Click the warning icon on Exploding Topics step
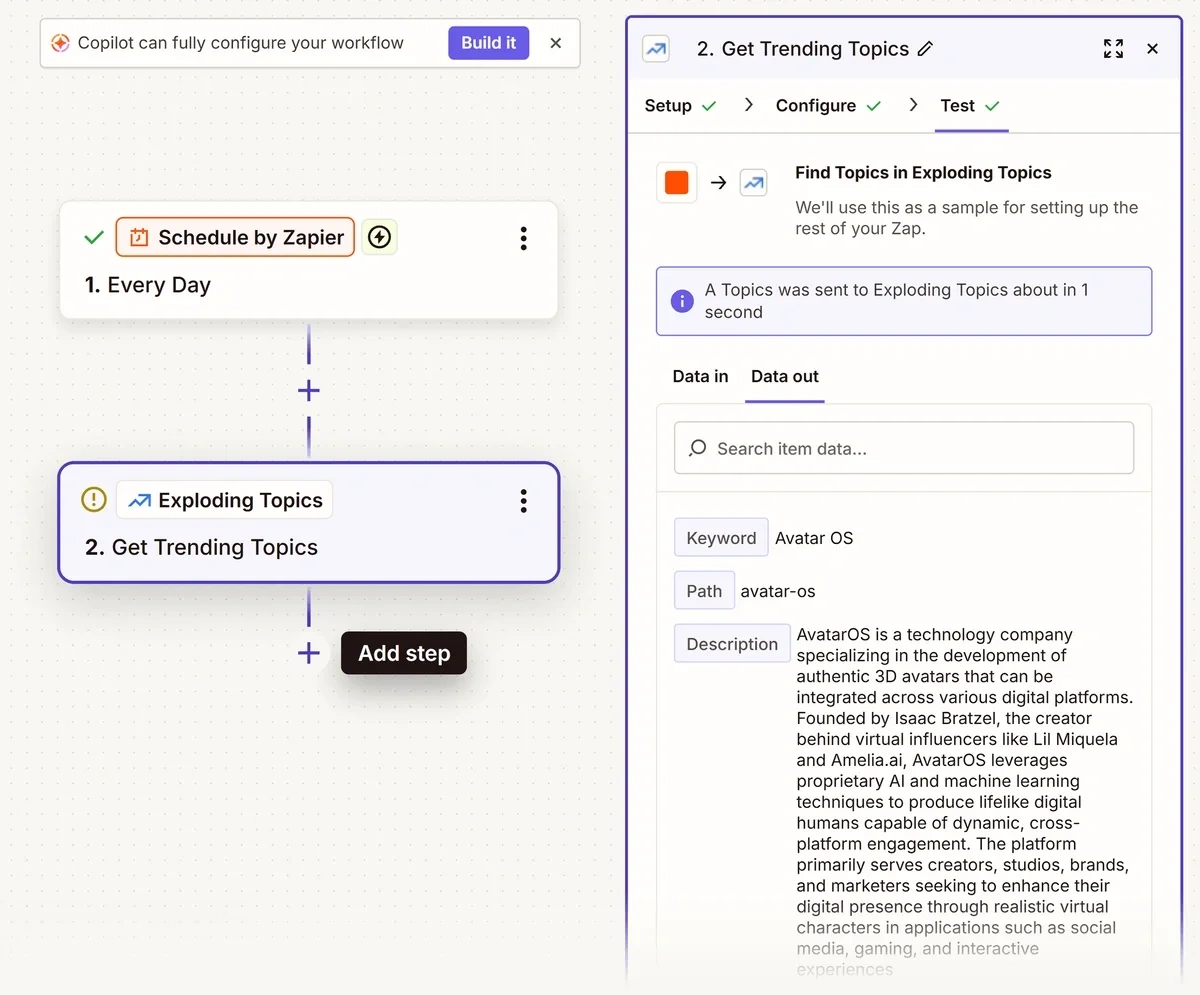The image size is (1200, 995). [x=93, y=500]
